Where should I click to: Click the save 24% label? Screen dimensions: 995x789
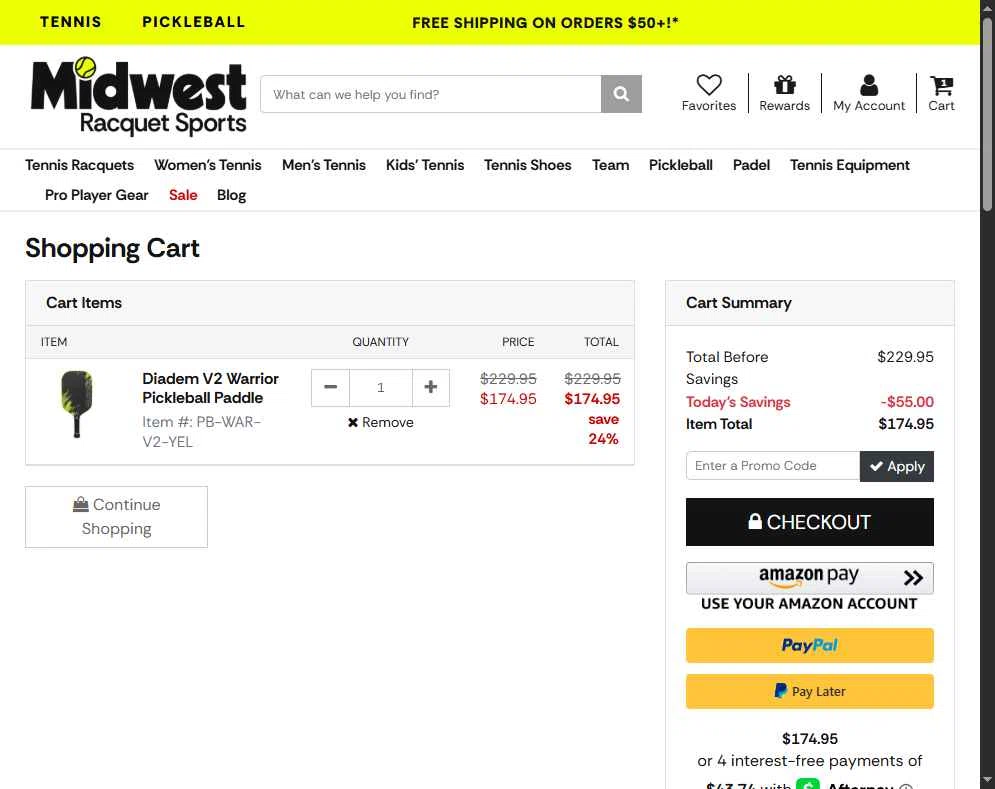(603, 429)
